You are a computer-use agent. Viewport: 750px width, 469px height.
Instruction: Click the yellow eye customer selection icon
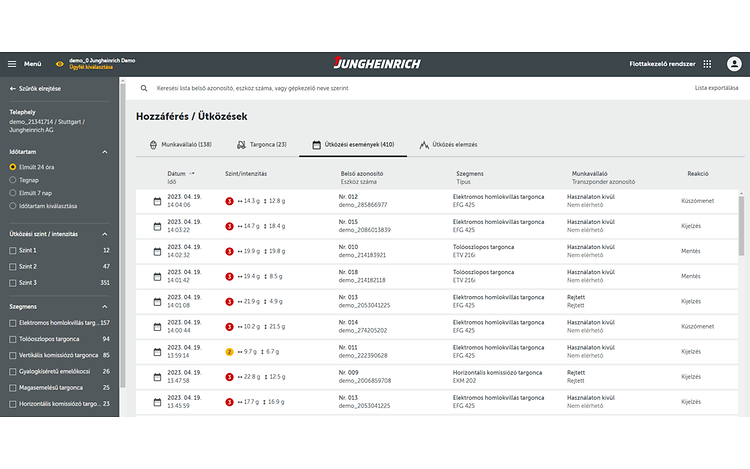click(59, 64)
